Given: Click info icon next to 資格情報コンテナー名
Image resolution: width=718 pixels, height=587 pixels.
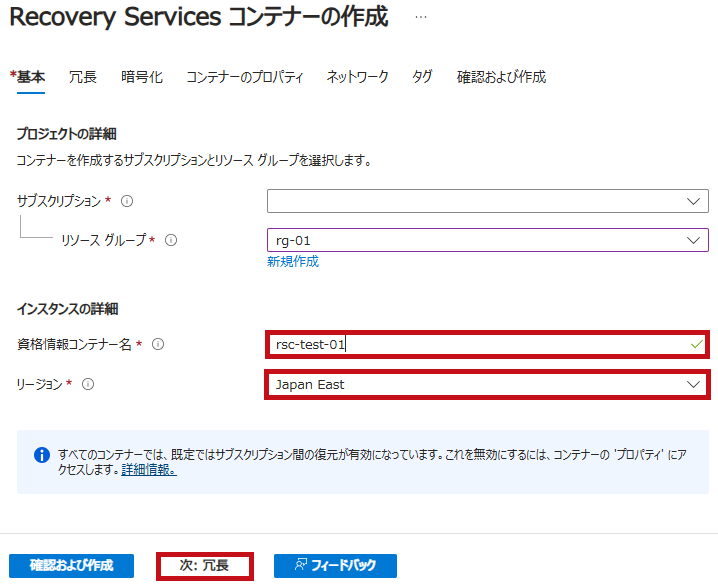Looking at the screenshot, I should (158, 344).
